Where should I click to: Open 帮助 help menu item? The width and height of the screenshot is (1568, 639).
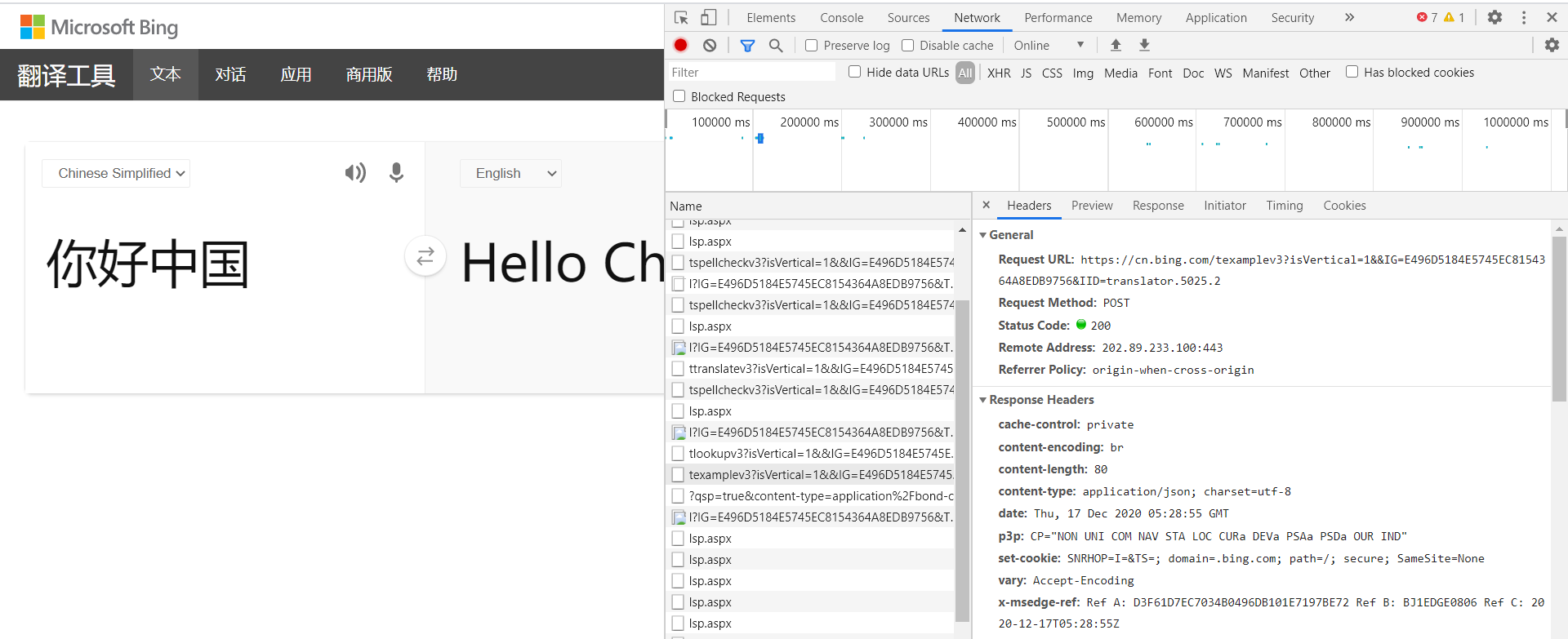click(x=442, y=74)
